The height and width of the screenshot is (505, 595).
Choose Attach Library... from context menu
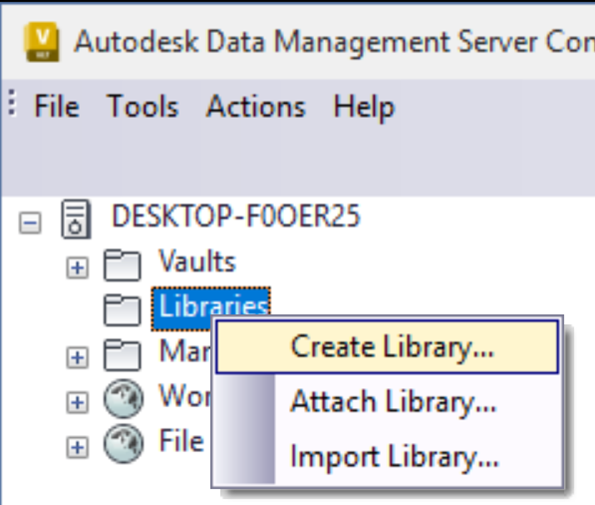click(387, 401)
